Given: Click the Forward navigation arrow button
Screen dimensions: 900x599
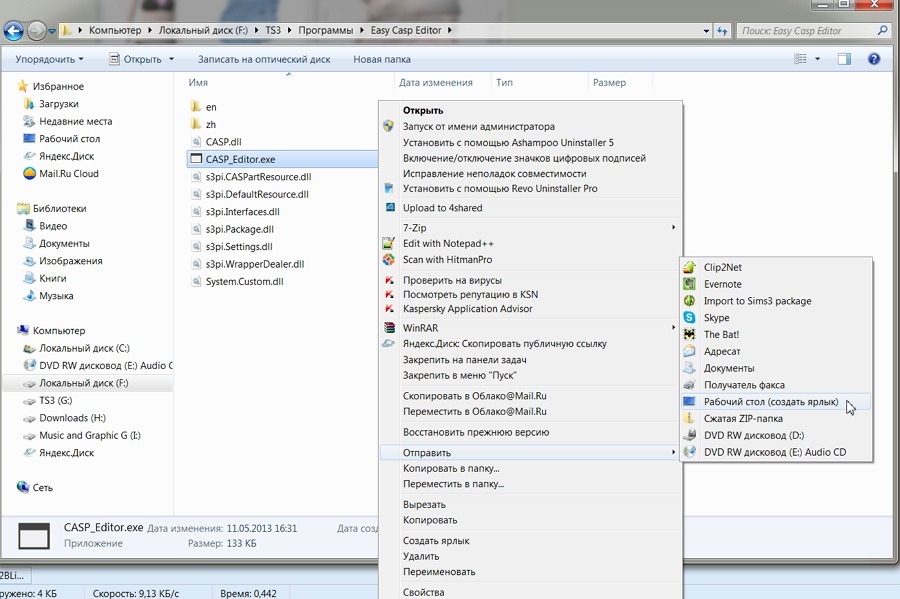Looking at the screenshot, I should 37,30.
